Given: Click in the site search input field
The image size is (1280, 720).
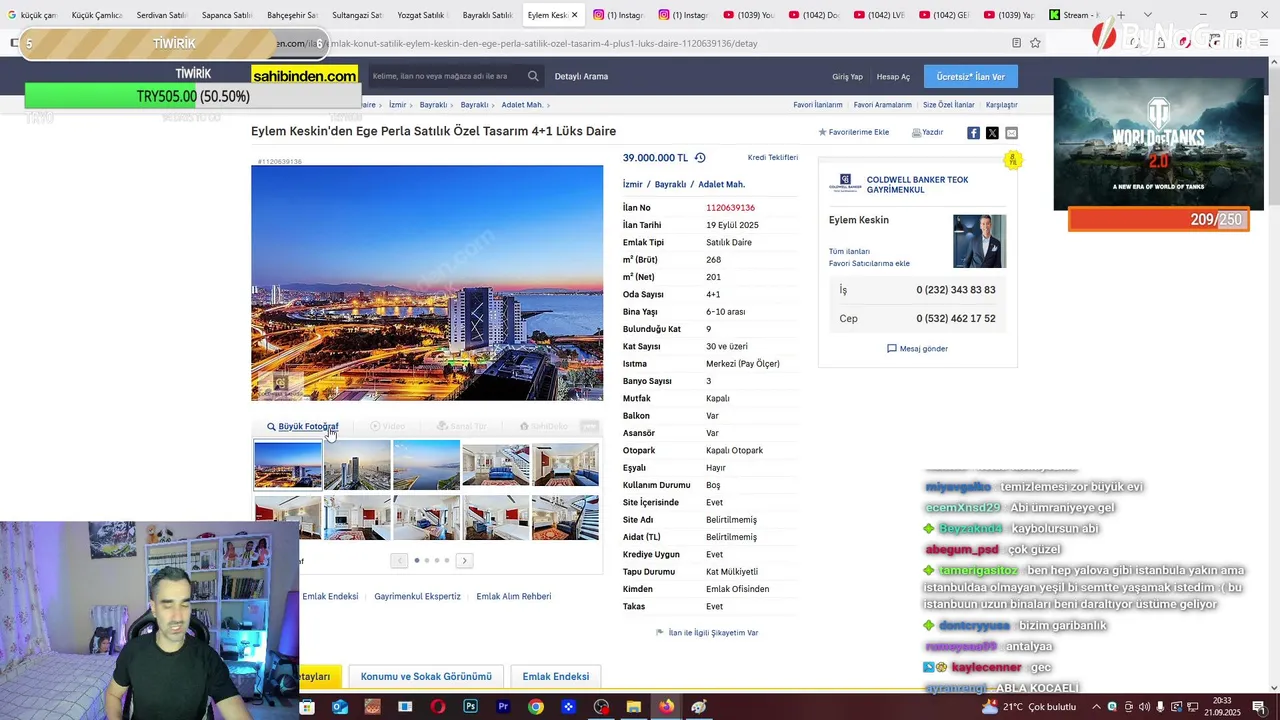Looking at the screenshot, I should tap(445, 76).
